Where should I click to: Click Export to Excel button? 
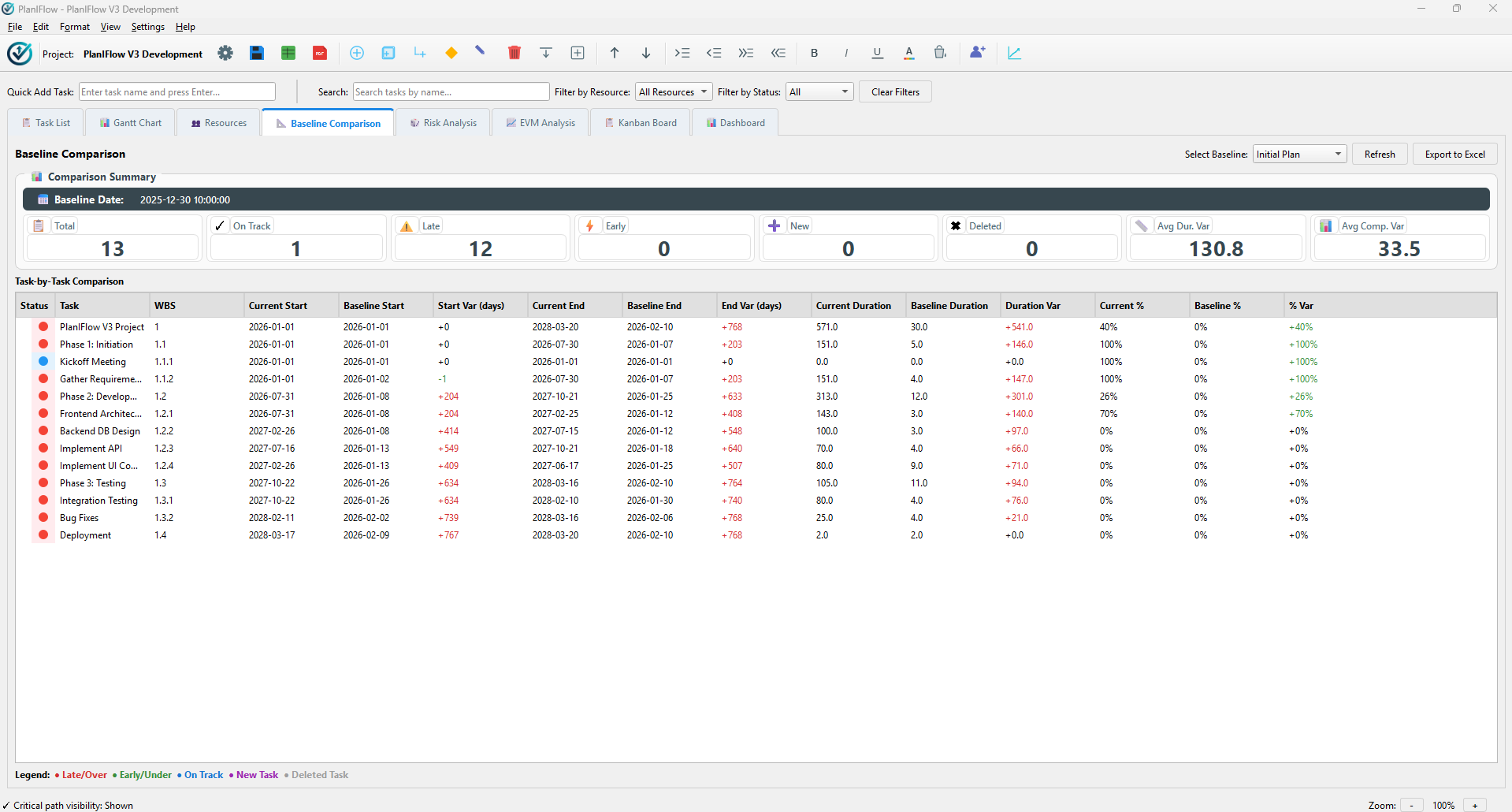point(1454,155)
